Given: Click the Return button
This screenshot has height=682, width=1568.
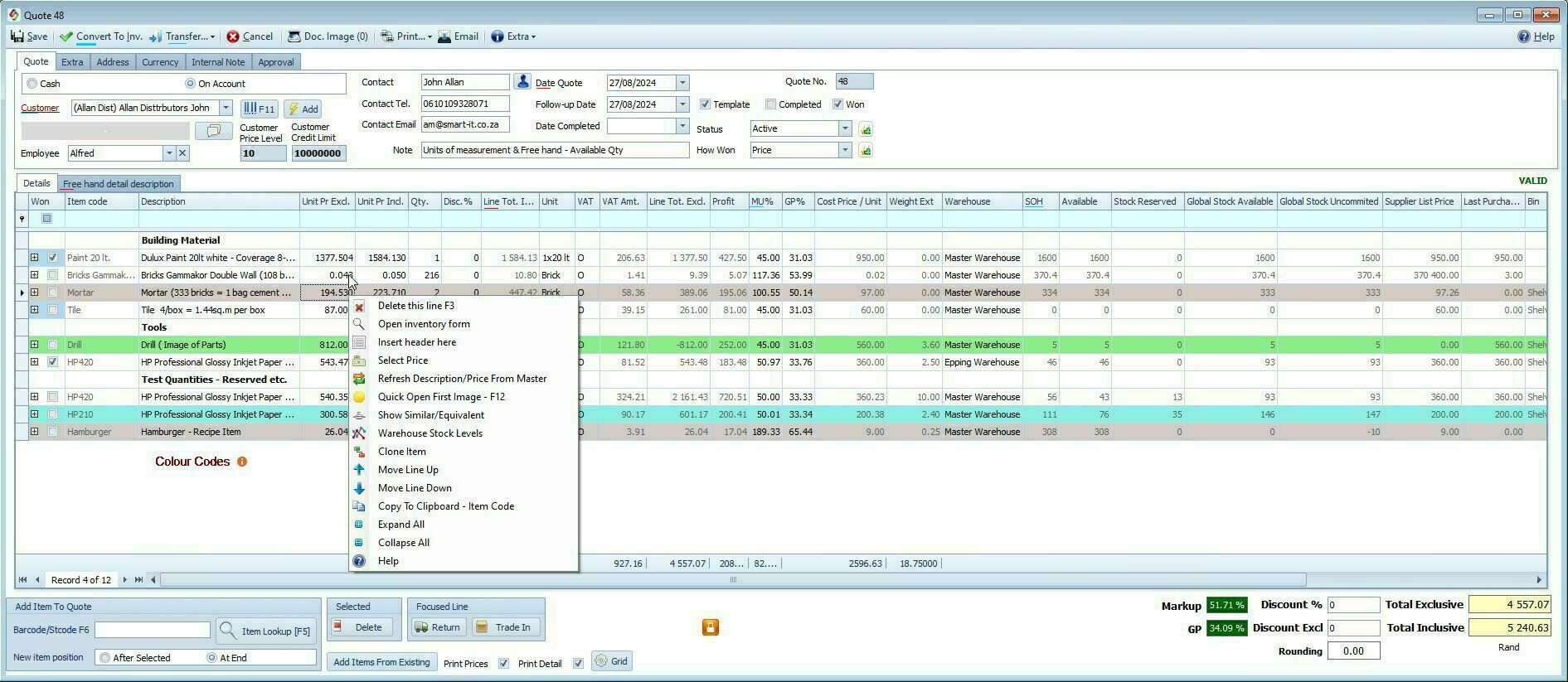Looking at the screenshot, I should pyautogui.click(x=439, y=627).
